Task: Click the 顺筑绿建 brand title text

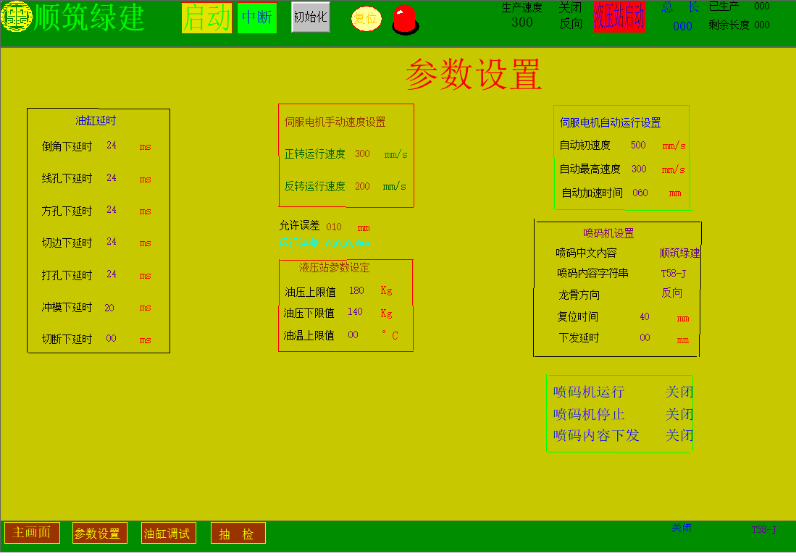Action: (89, 17)
